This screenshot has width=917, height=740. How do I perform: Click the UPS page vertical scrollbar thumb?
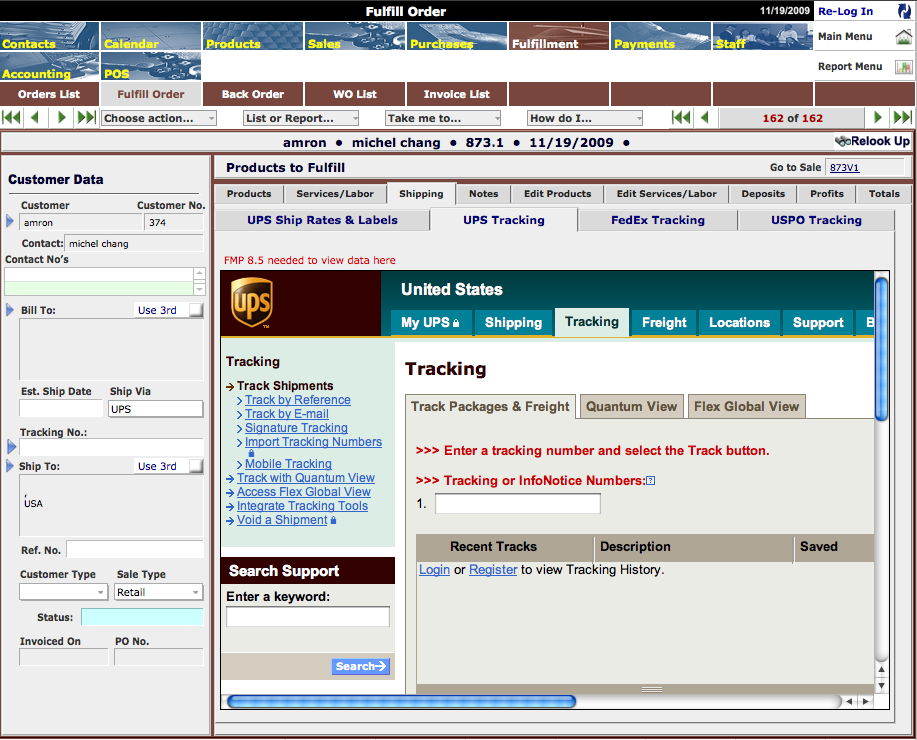(881, 349)
